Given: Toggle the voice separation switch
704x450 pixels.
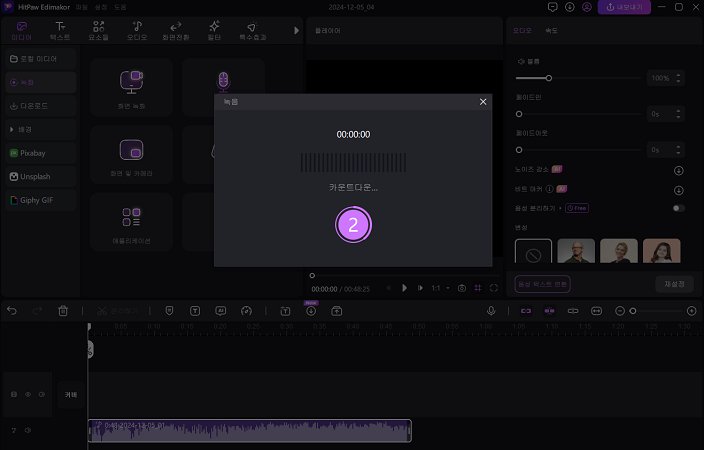Looking at the screenshot, I should [x=679, y=208].
